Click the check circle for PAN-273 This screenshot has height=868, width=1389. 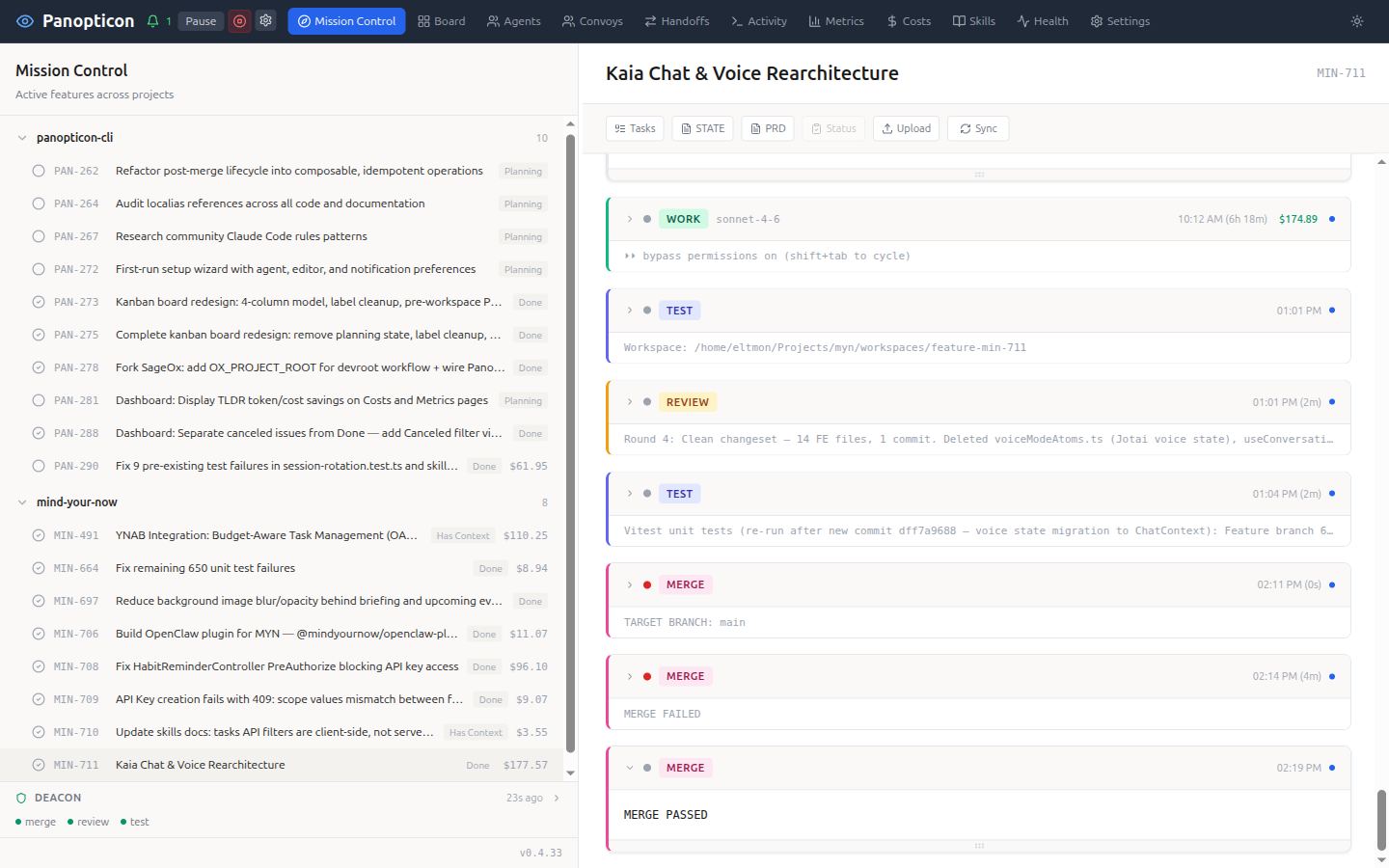coord(39,302)
